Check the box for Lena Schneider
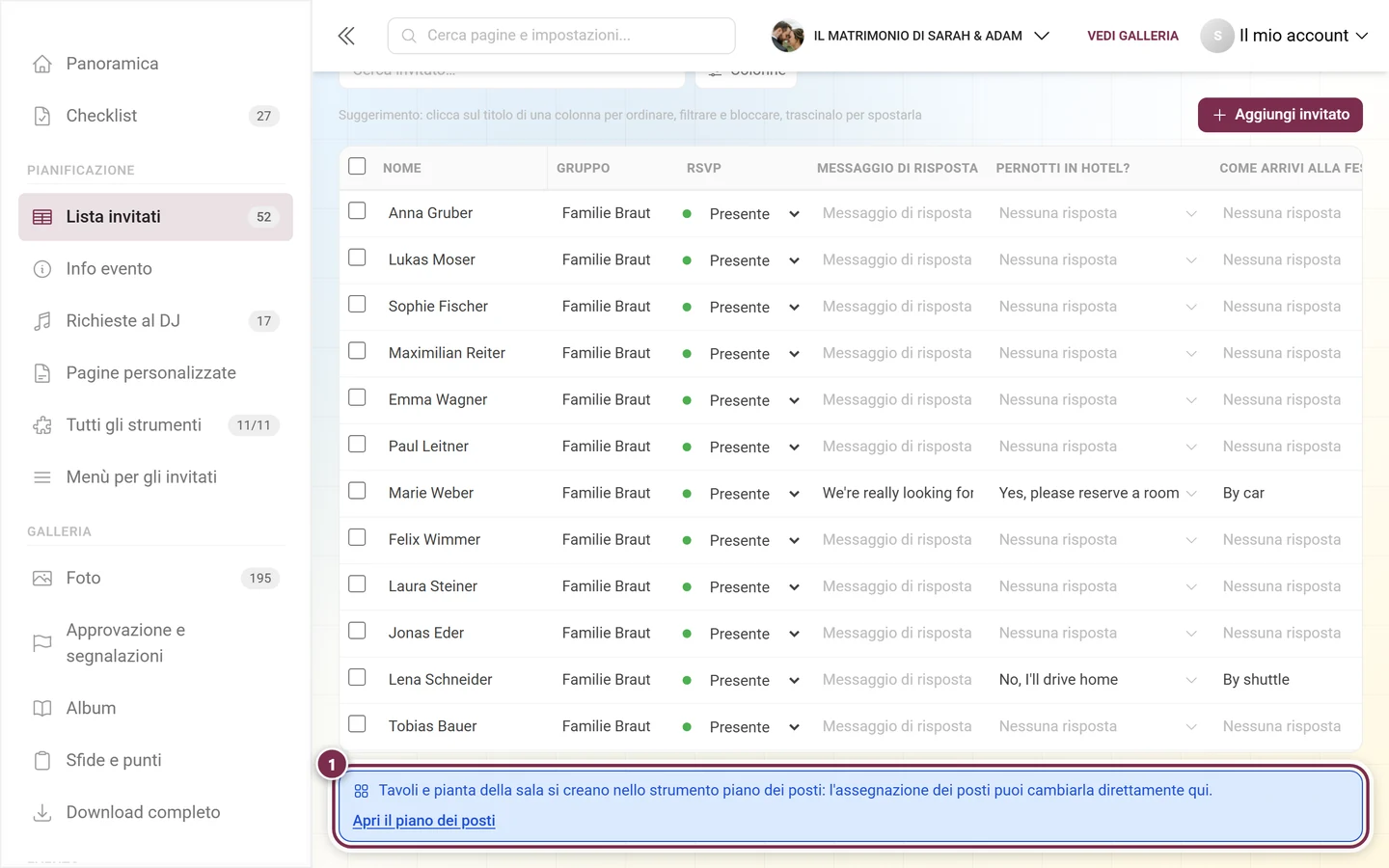 (x=357, y=677)
